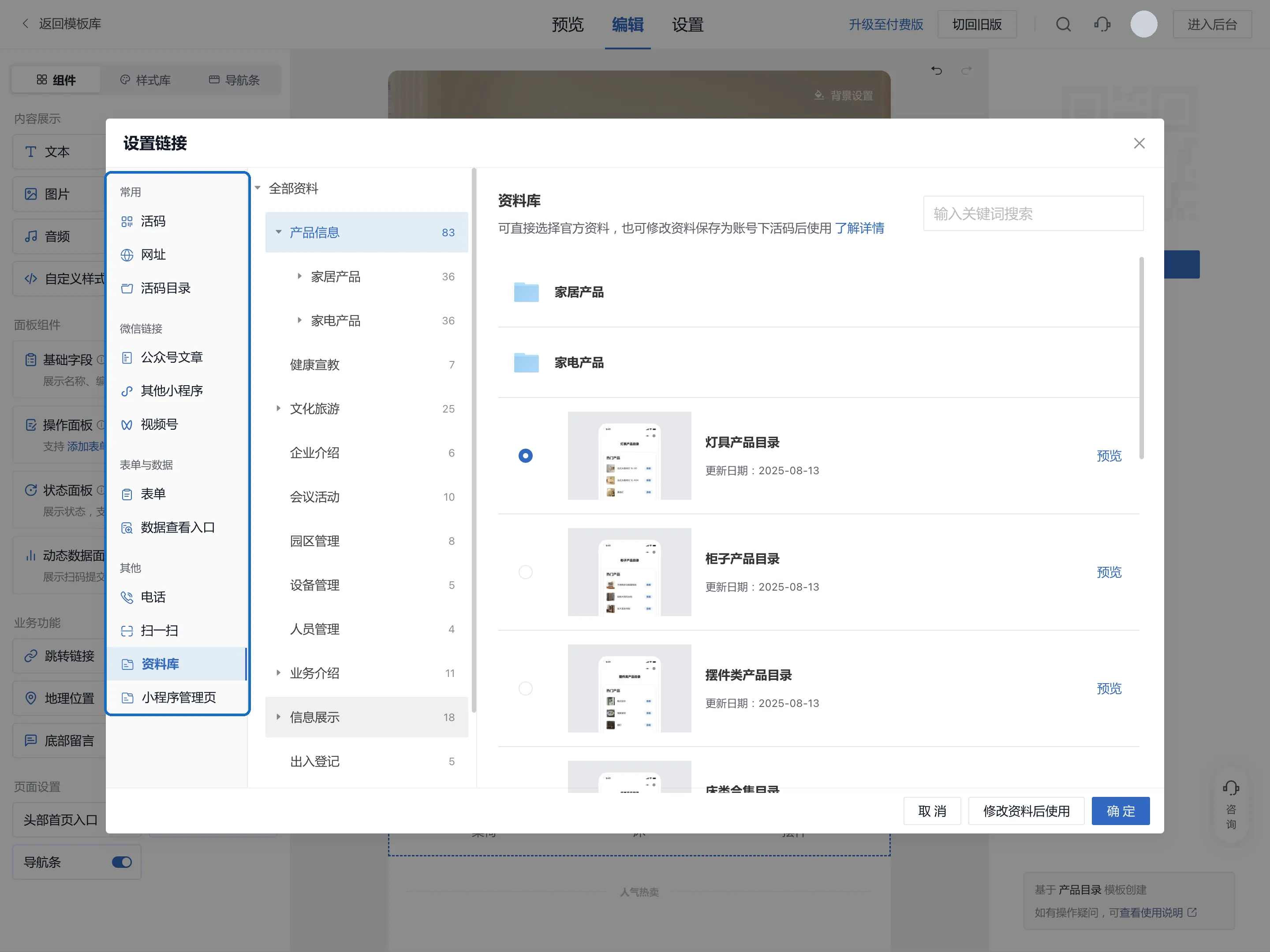This screenshot has width=1270, height=952.
Task: Collapse the 产品信息 category arrow
Action: 278,232
